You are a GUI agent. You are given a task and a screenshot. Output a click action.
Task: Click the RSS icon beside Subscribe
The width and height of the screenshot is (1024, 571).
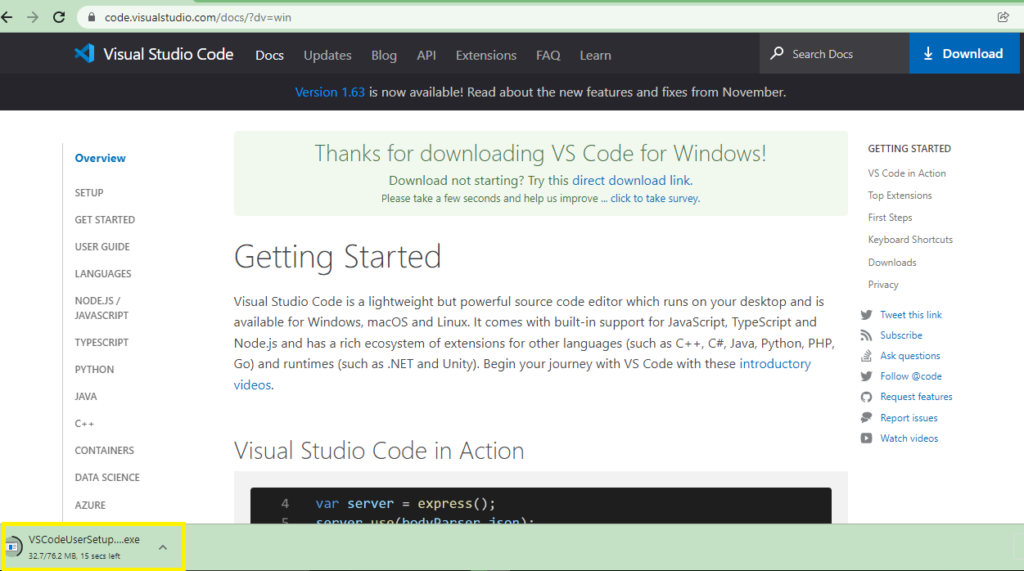866,335
